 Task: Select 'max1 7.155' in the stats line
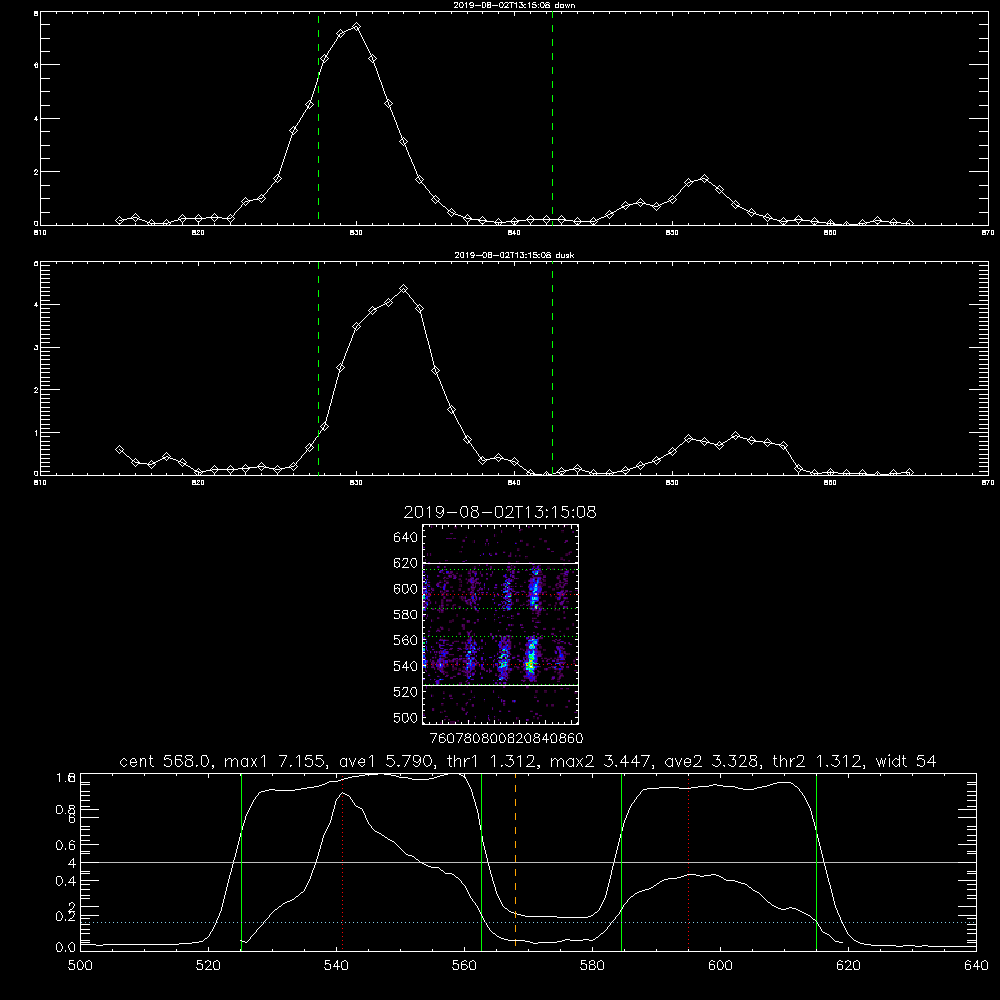click(x=276, y=761)
